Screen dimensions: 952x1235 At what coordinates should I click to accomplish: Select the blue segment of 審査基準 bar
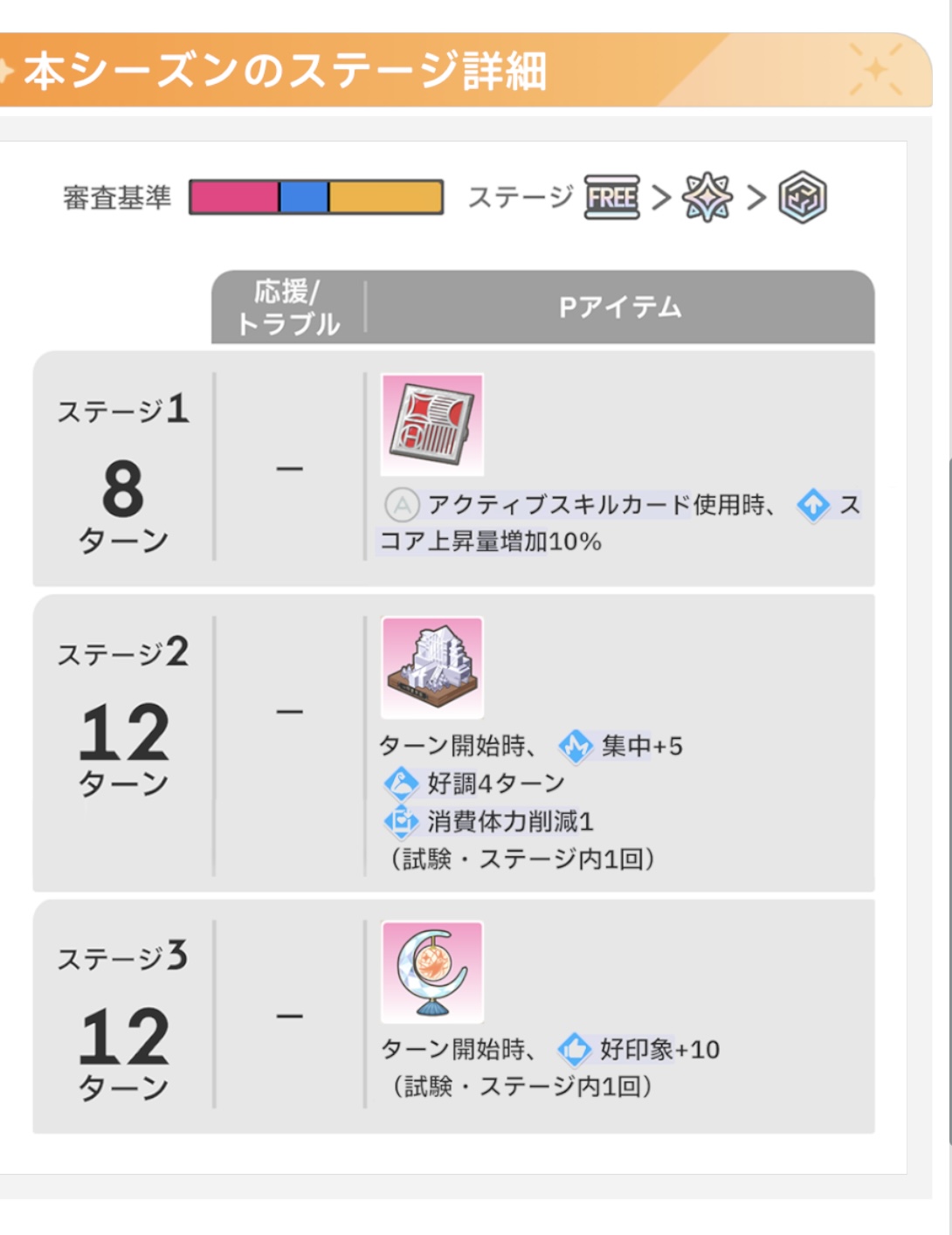click(304, 197)
